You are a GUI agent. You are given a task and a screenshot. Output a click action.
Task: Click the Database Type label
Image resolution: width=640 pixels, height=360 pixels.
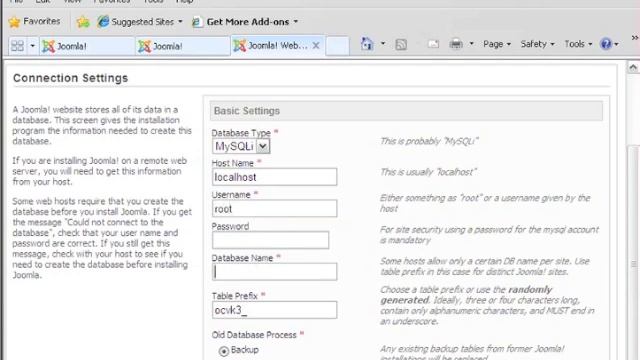point(241,133)
